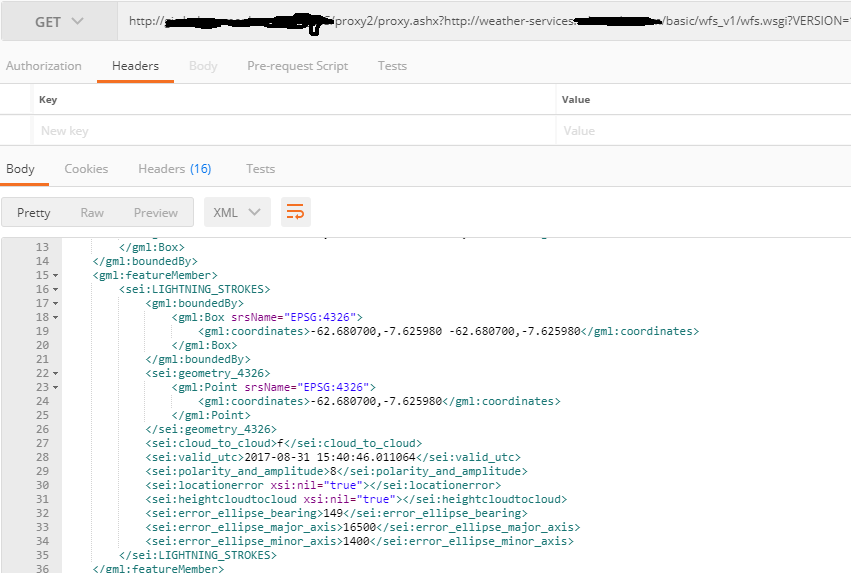Open the GET method dropdown
Screen dimensions: 851x573
[x=59, y=22]
